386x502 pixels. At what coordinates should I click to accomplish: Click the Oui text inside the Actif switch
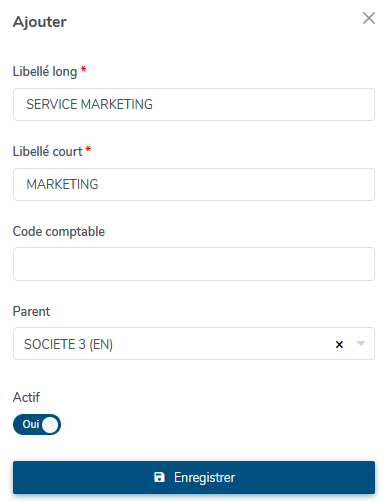(31, 424)
